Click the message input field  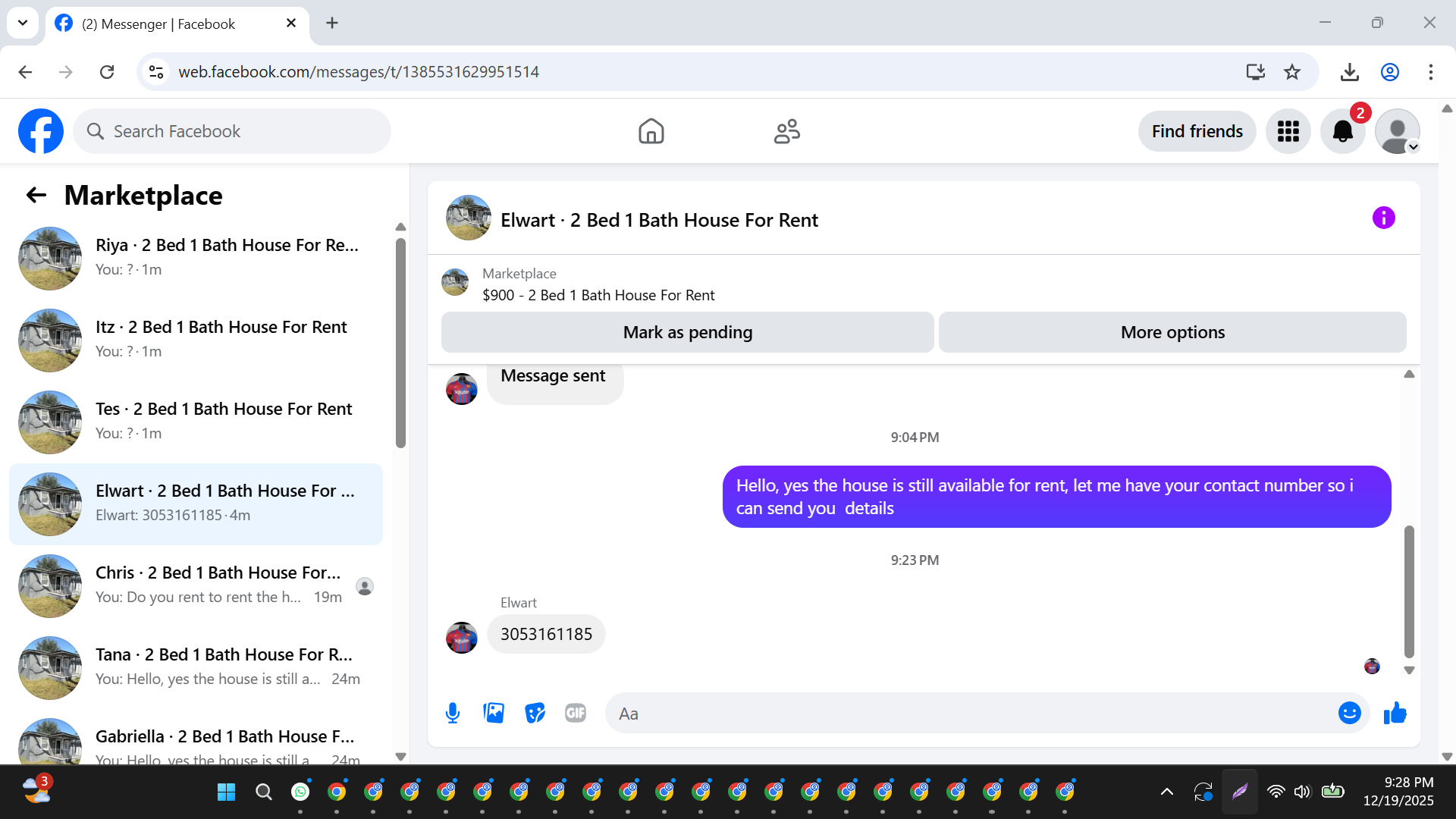[971, 713]
